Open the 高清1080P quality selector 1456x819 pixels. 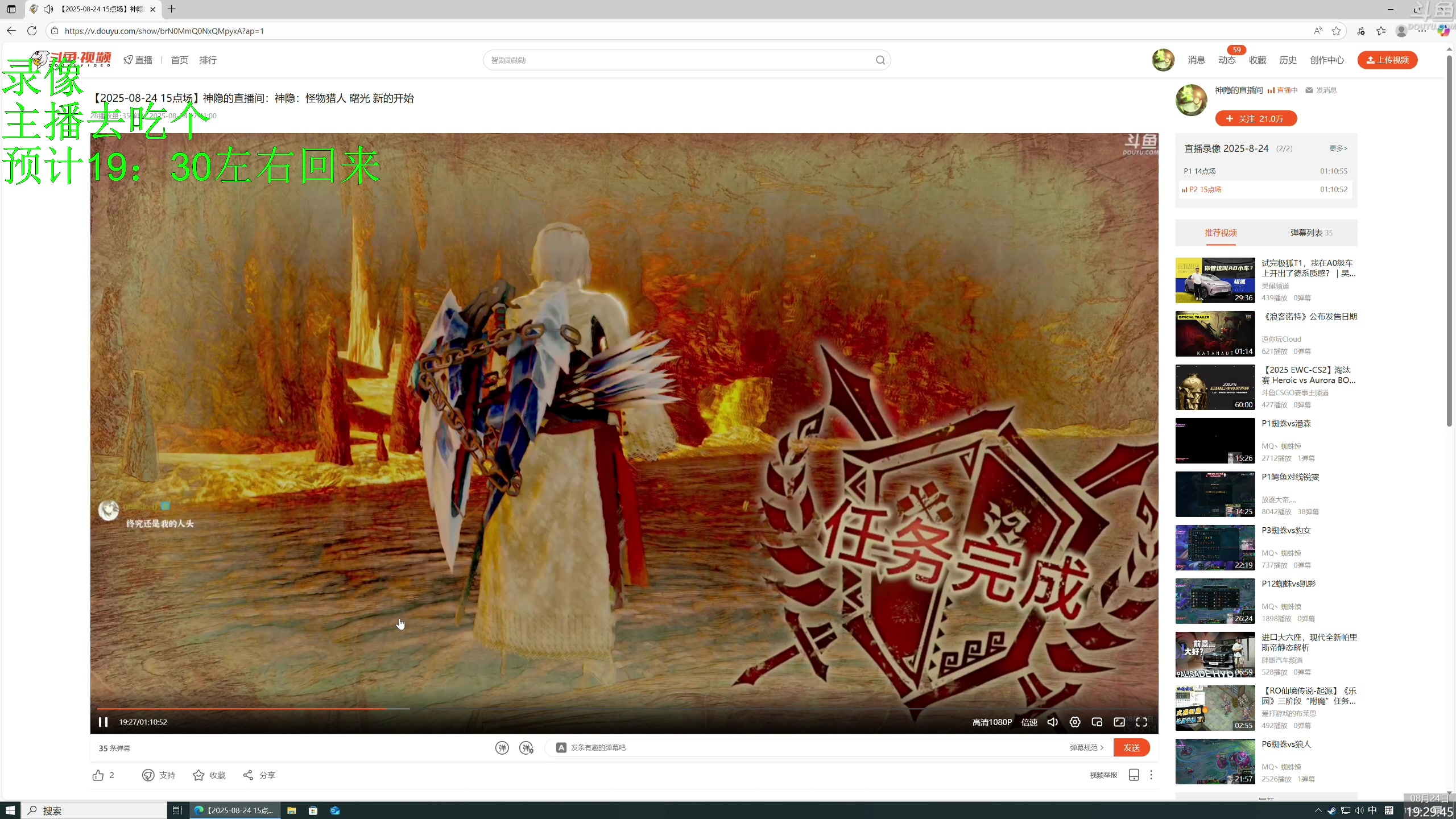[x=992, y=722]
